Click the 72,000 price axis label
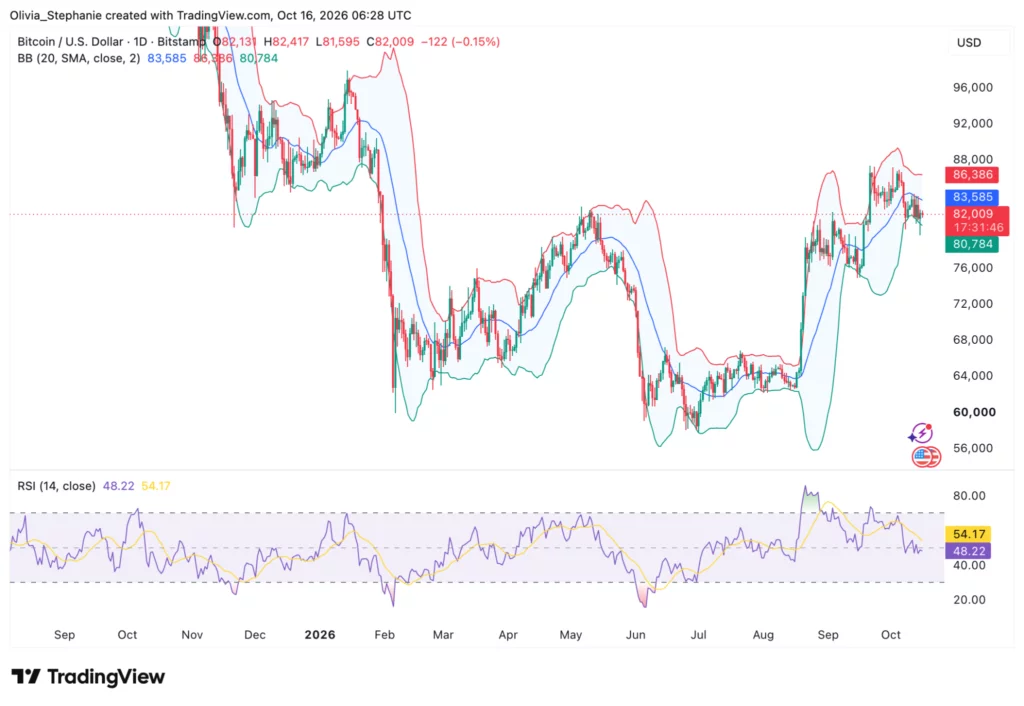 (x=972, y=304)
